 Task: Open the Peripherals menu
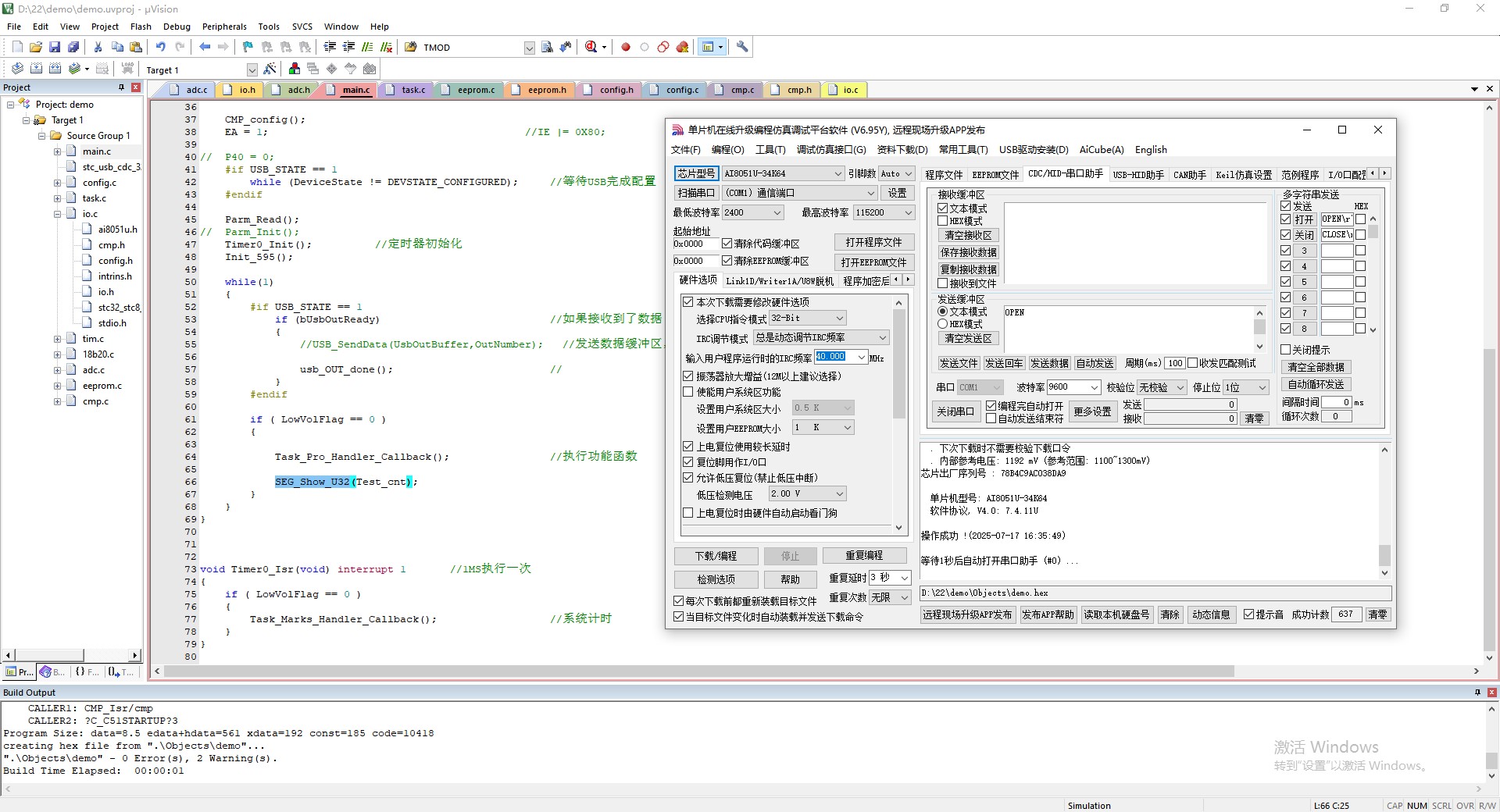click(x=224, y=27)
